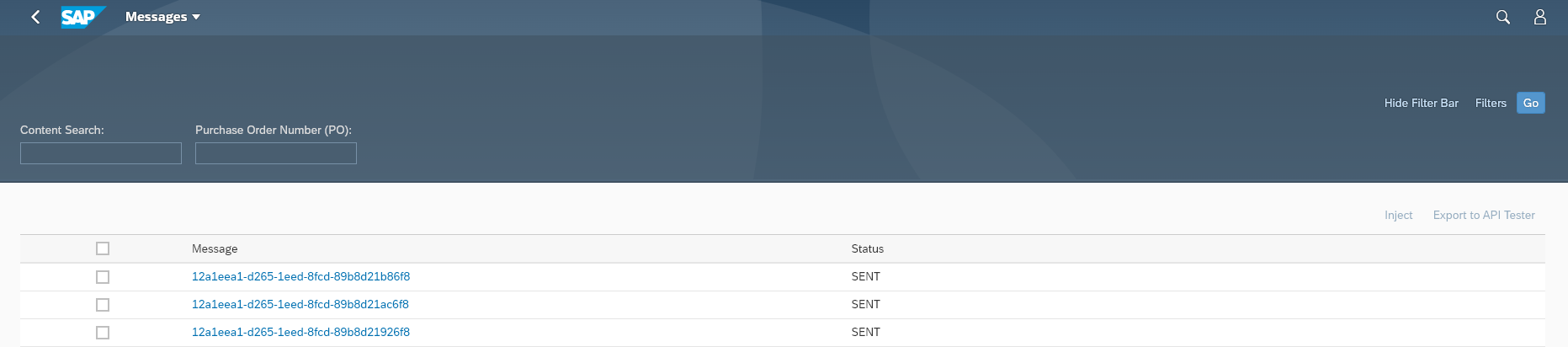This screenshot has height=347, width=1568.
Task: Open message link ending 21b86f8
Action: click(300, 276)
